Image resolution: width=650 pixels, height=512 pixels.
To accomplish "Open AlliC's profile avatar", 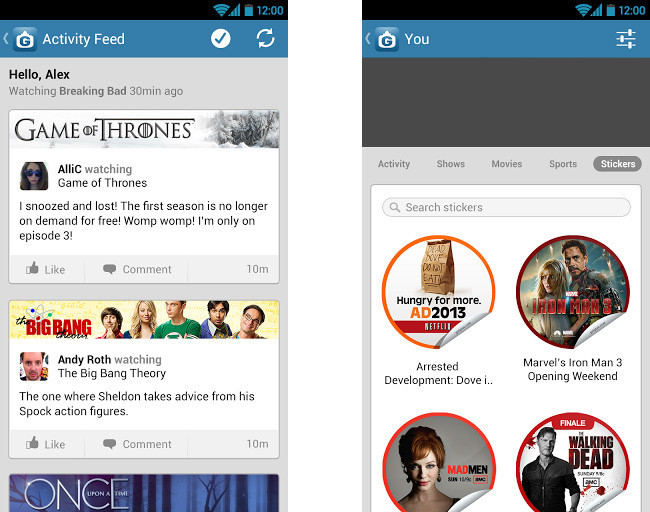I will click(x=34, y=176).
